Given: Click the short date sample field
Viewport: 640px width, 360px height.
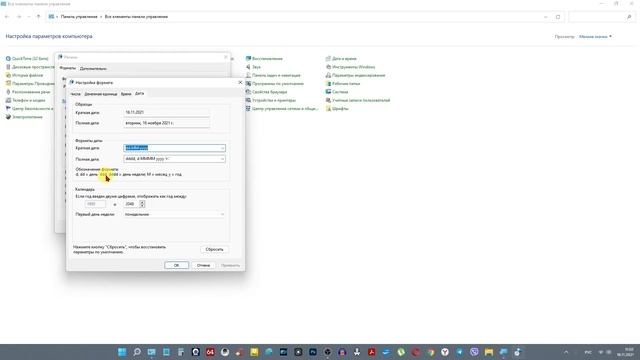Looking at the screenshot, I should [x=167, y=112].
